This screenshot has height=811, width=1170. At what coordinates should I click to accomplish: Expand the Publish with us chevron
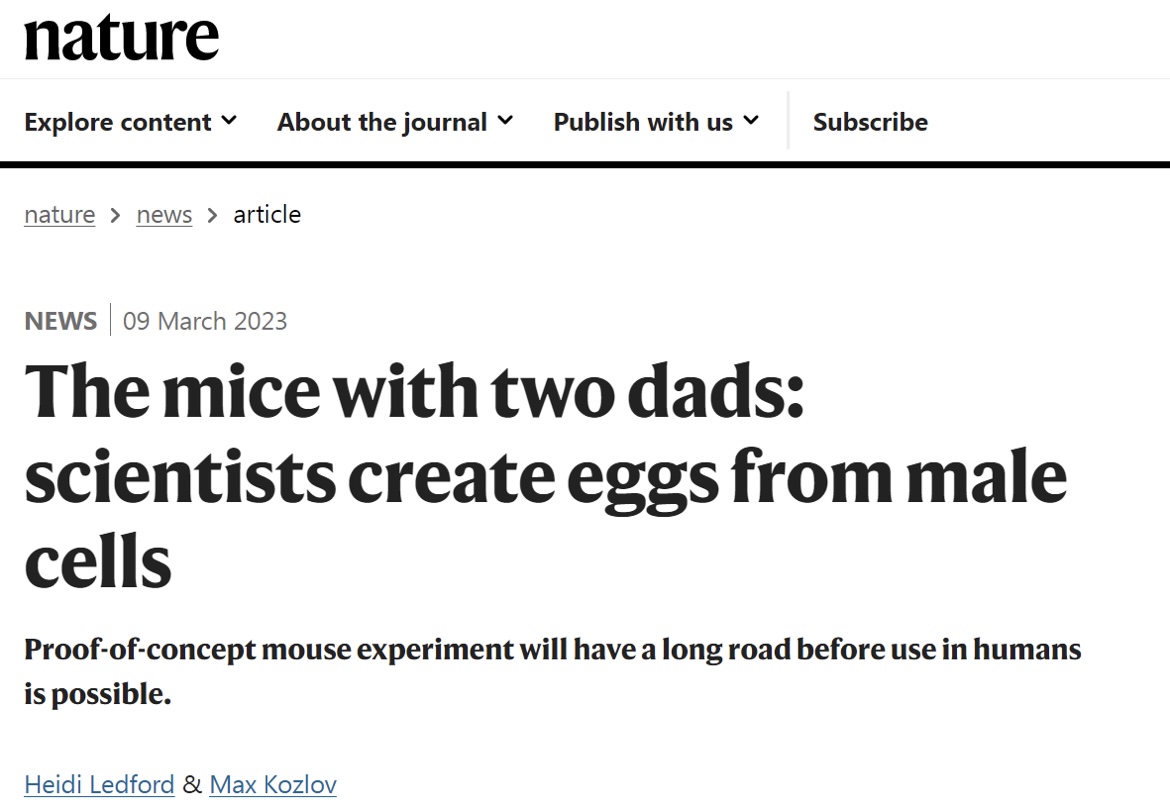[x=751, y=120]
